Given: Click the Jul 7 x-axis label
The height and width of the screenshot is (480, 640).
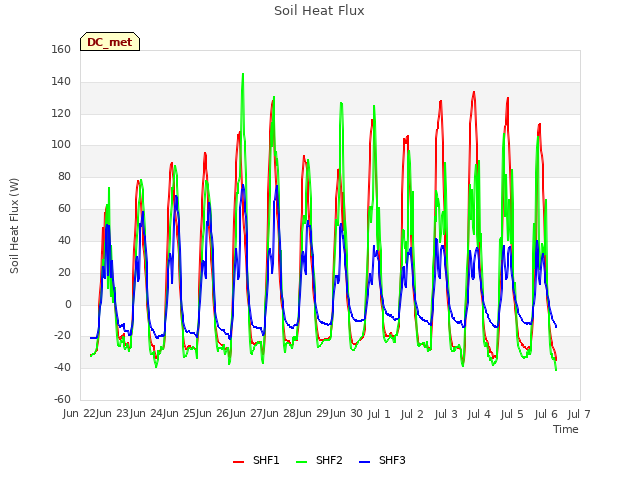Looking at the screenshot, I should pos(579,414).
